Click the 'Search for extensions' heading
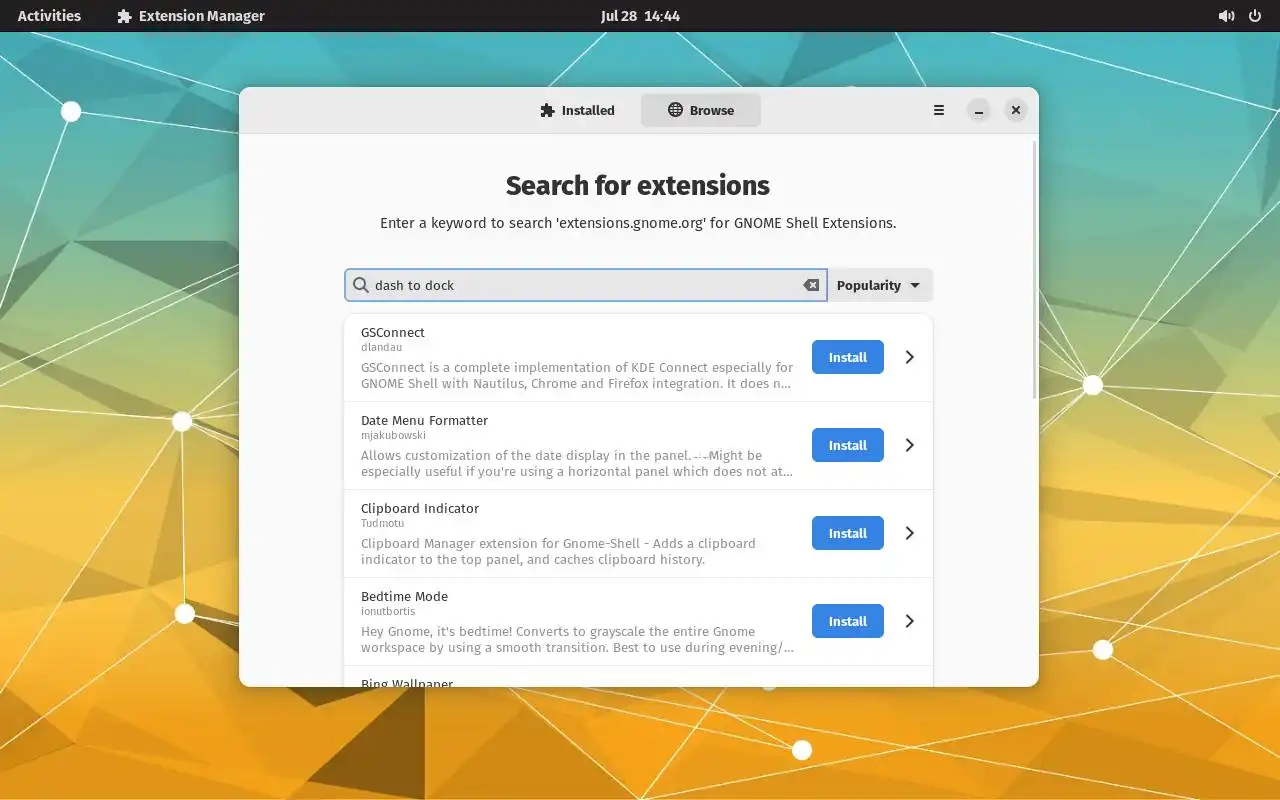1280x800 pixels. click(x=638, y=186)
